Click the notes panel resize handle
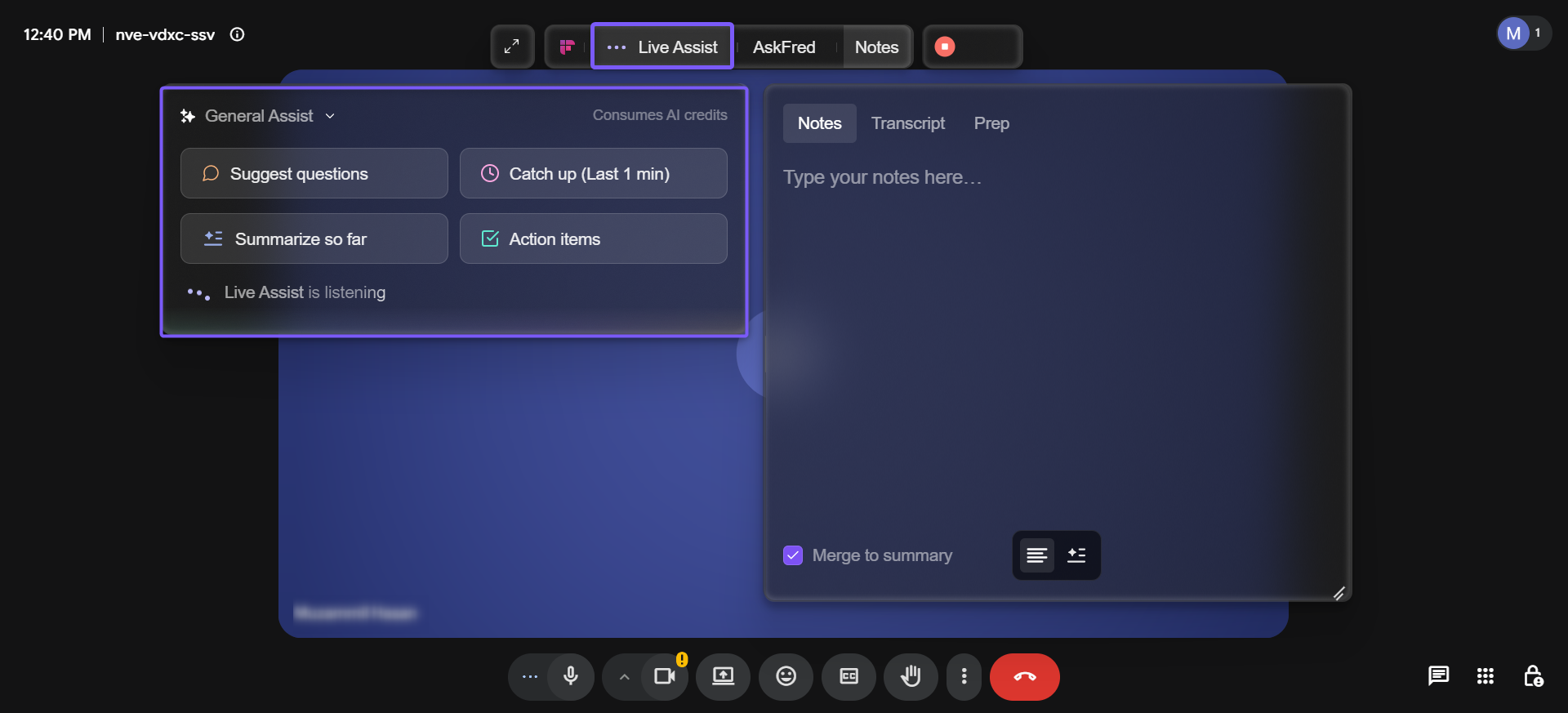Image resolution: width=1568 pixels, height=713 pixels. click(1339, 592)
